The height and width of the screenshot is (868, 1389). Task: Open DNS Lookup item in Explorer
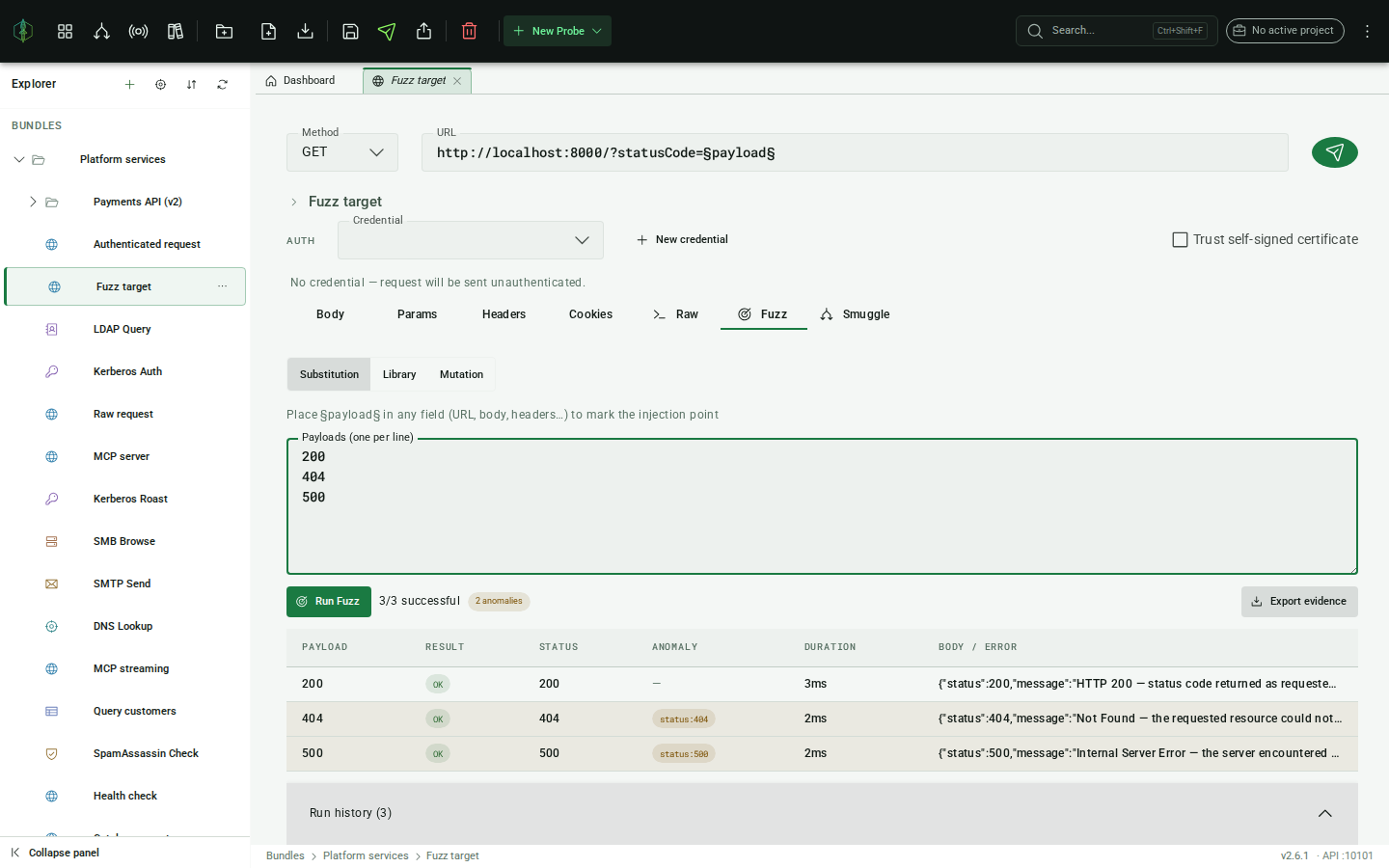click(125, 626)
